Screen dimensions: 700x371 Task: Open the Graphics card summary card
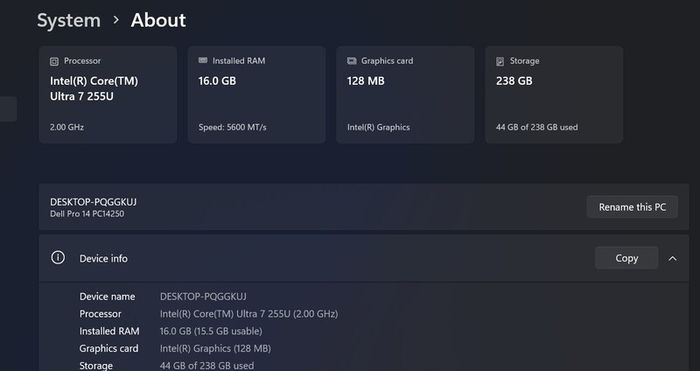click(405, 95)
